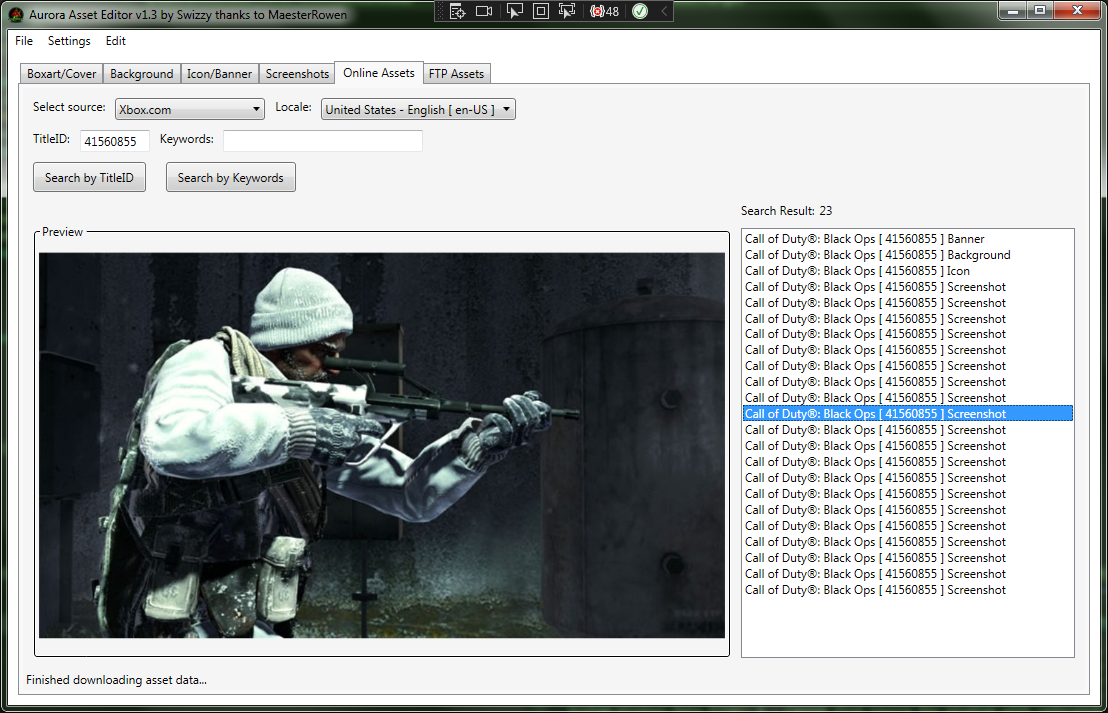Click the 'Locale:' label
Image resolution: width=1108 pixels, height=713 pixels.
293,107
